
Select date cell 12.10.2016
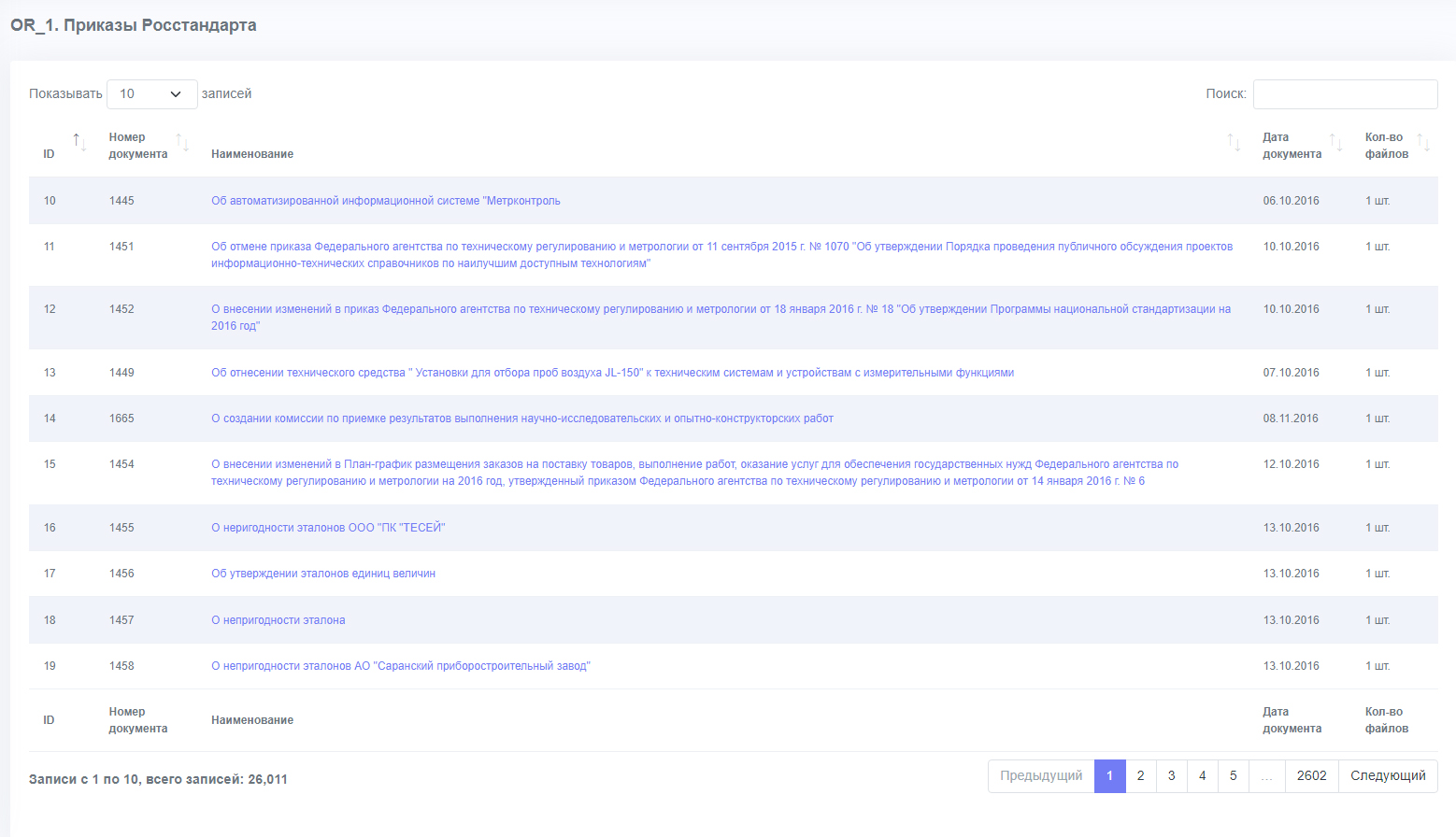point(1292,464)
